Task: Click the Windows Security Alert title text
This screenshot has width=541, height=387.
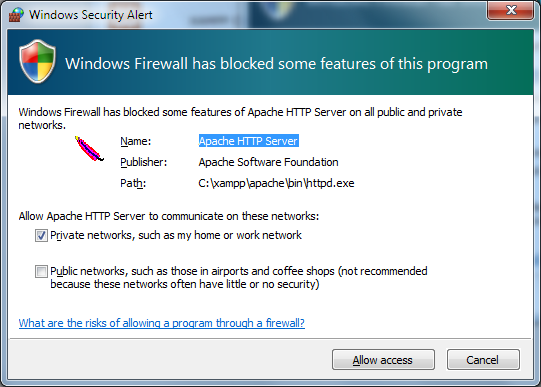Action: [x=91, y=15]
